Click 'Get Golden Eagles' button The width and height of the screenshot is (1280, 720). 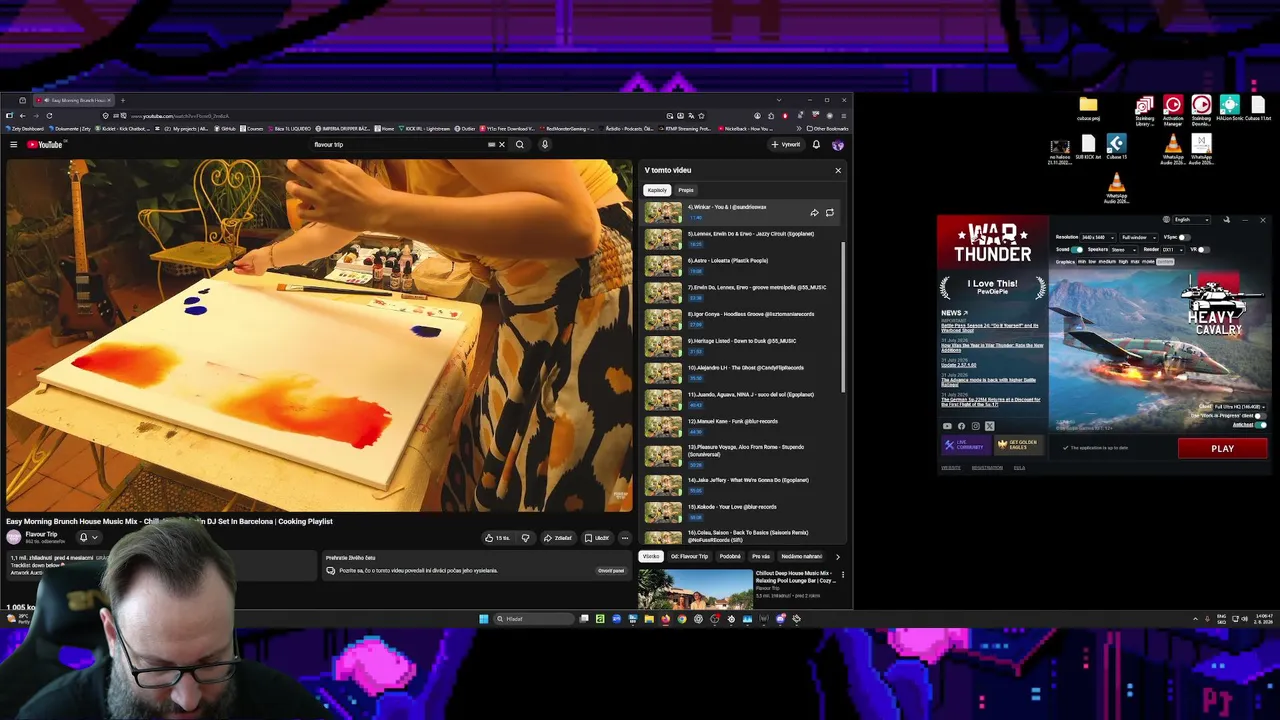pyautogui.click(x=1019, y=445)
